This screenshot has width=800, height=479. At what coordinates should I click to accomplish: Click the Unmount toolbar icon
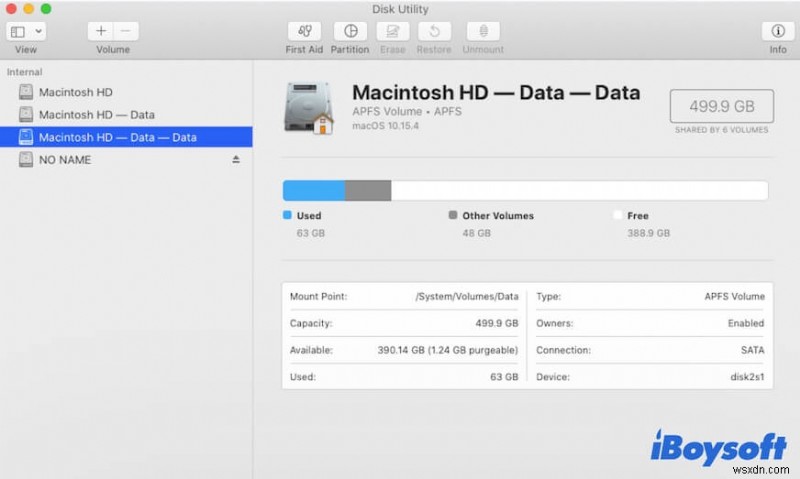point(483,31)
